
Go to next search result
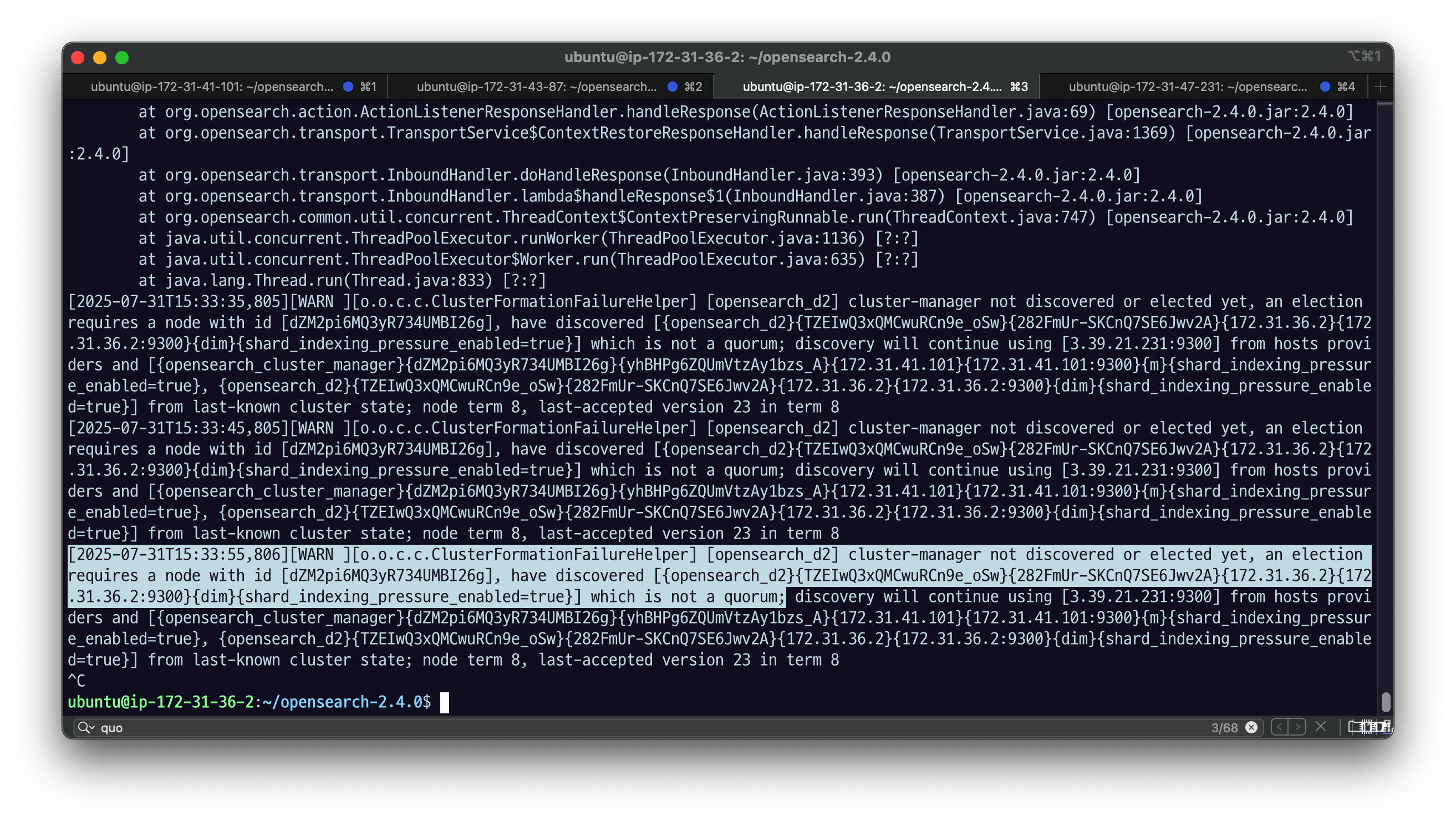pyautogui.click(x=1297, y=727)
